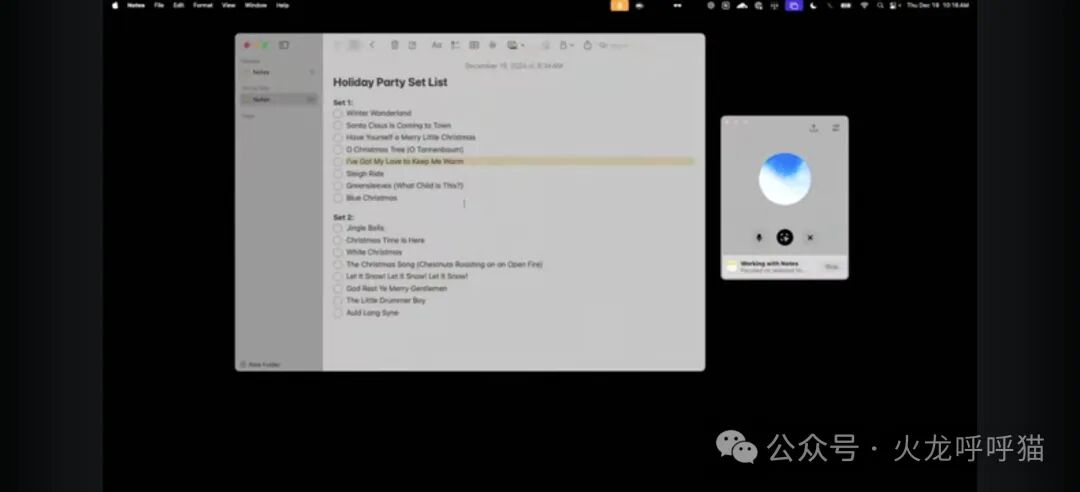
Task: Click the battery icon in menu bar
Action: 846,6
